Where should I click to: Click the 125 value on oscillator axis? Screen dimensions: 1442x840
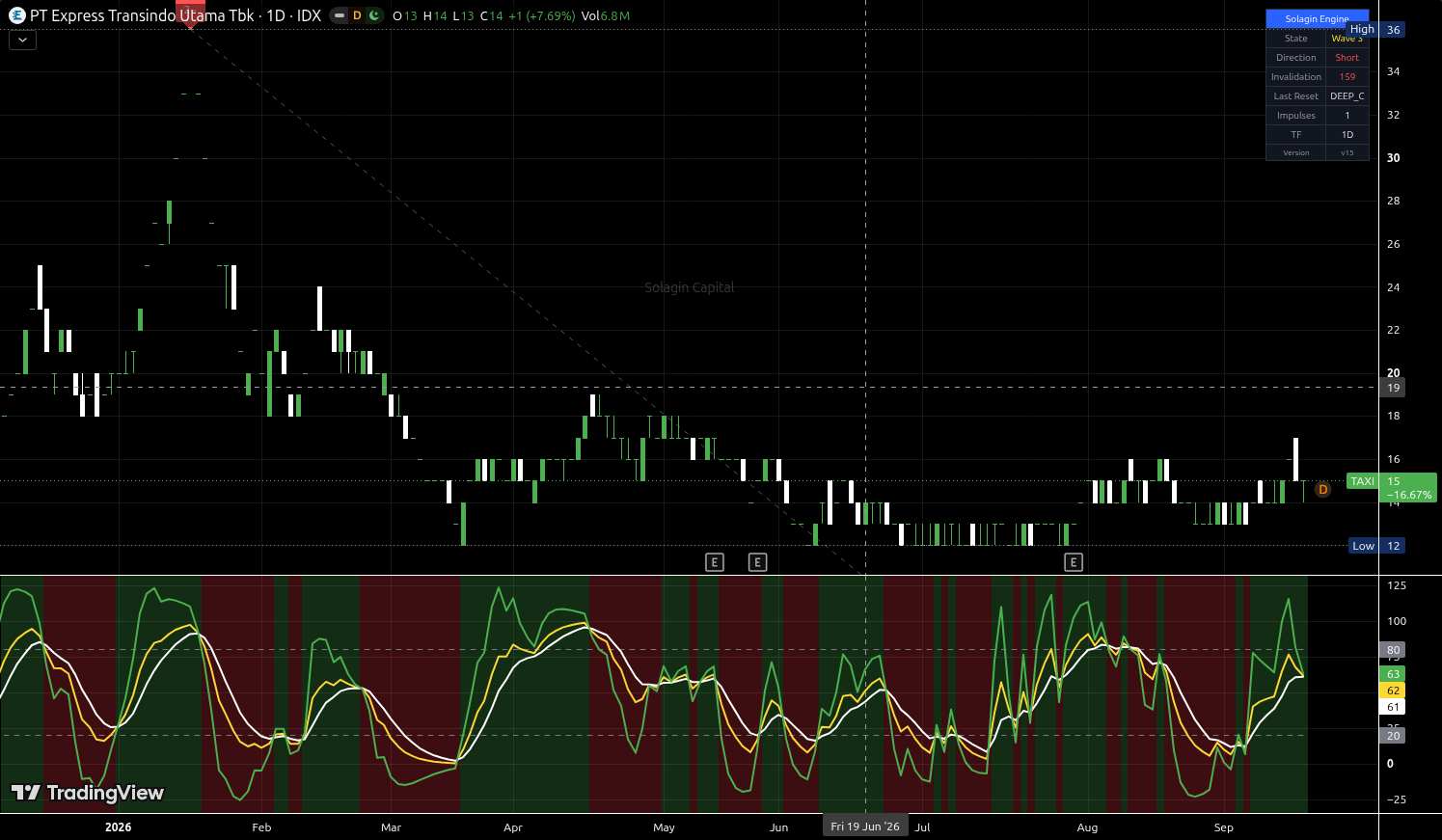pos(1396,585)
